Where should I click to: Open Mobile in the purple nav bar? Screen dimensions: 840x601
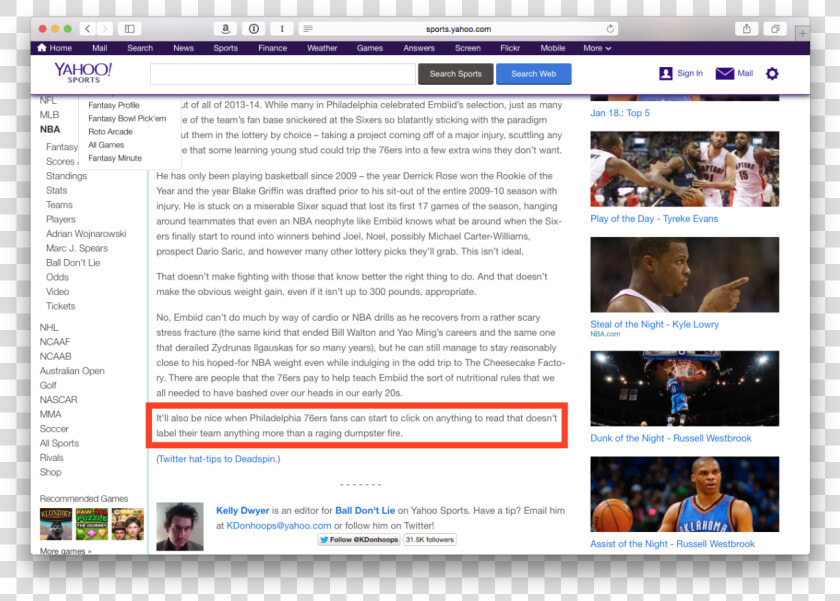coord(553,48)
